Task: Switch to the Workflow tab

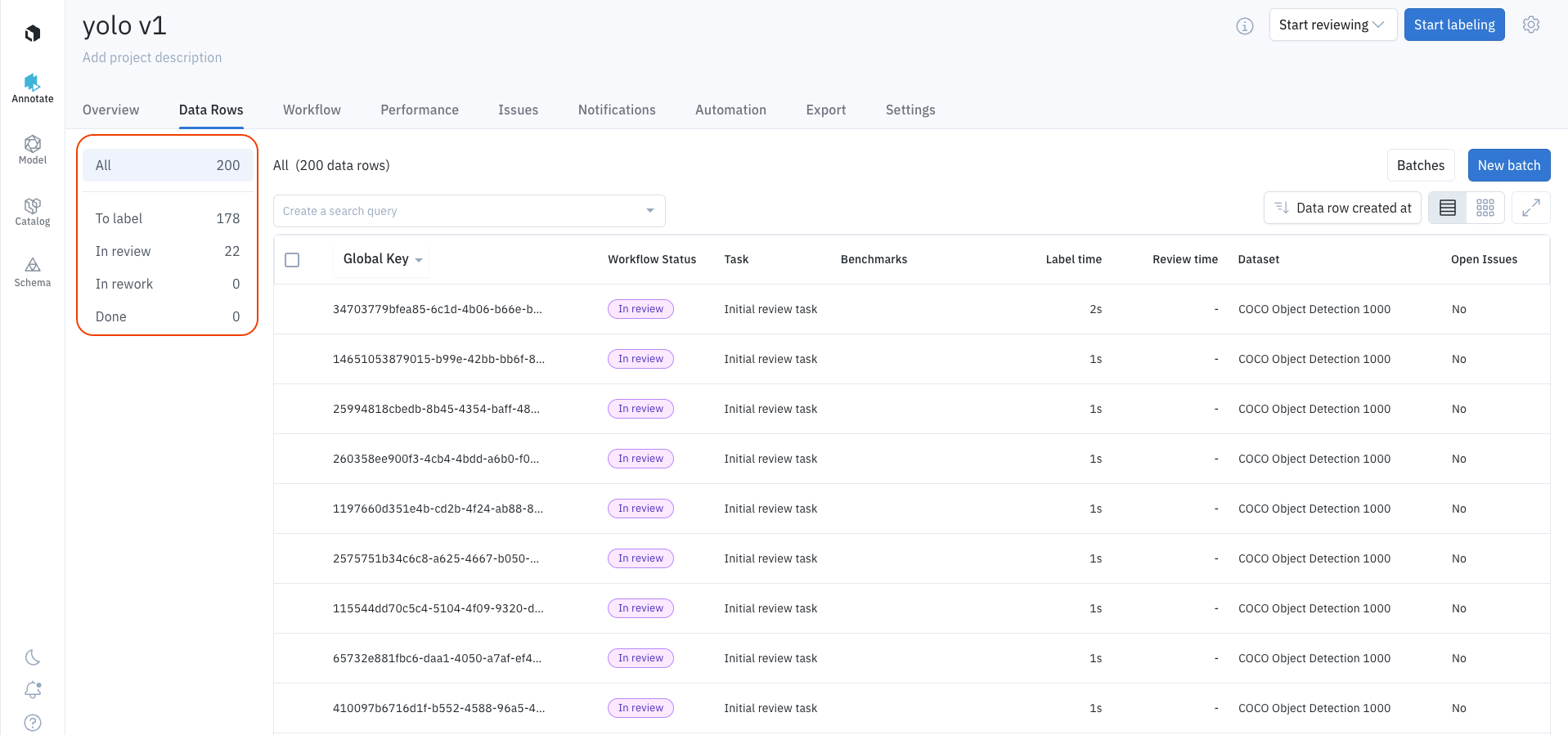Action: tap(312, 110)
